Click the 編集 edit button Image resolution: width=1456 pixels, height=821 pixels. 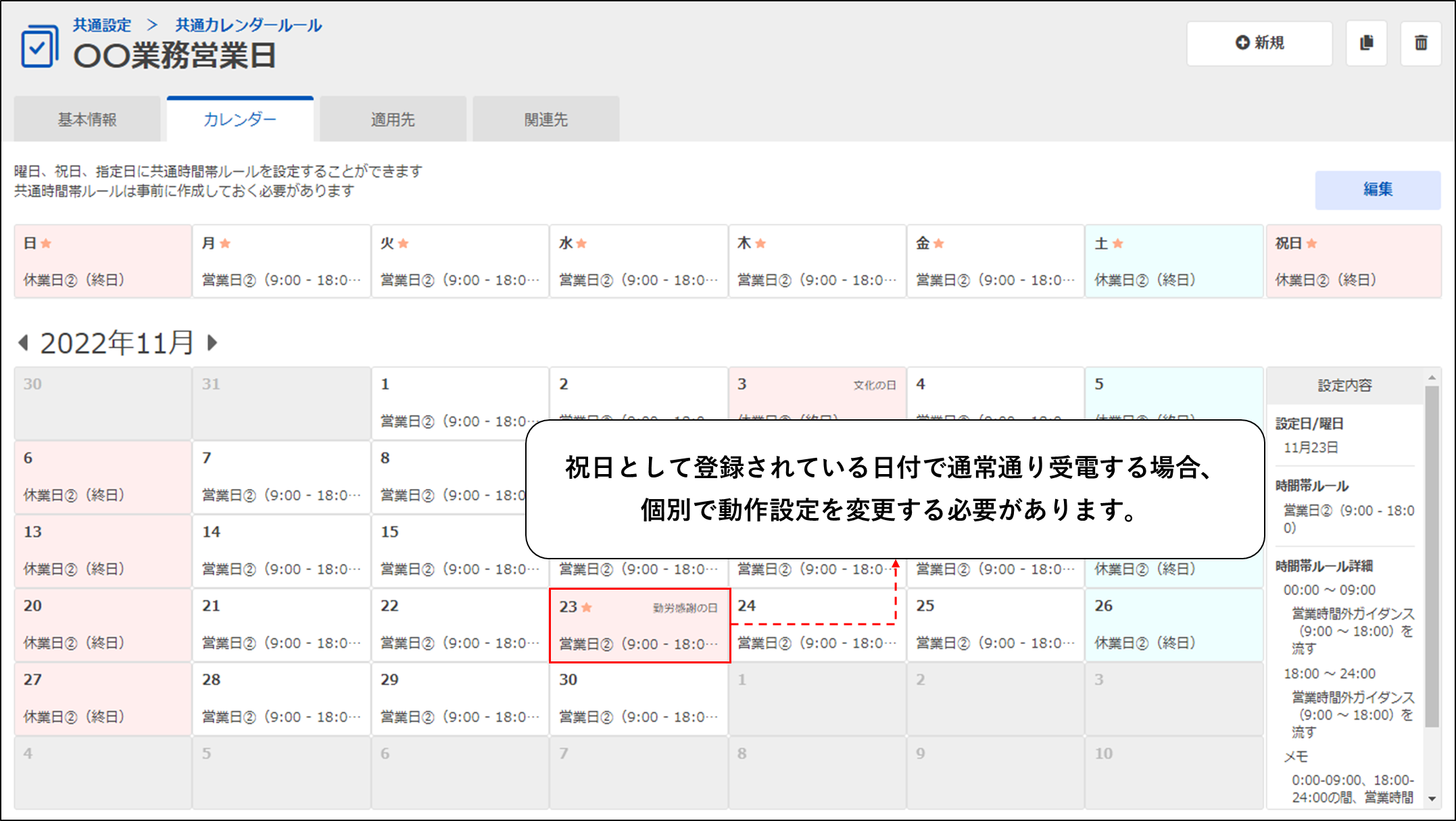(1377, 189)
